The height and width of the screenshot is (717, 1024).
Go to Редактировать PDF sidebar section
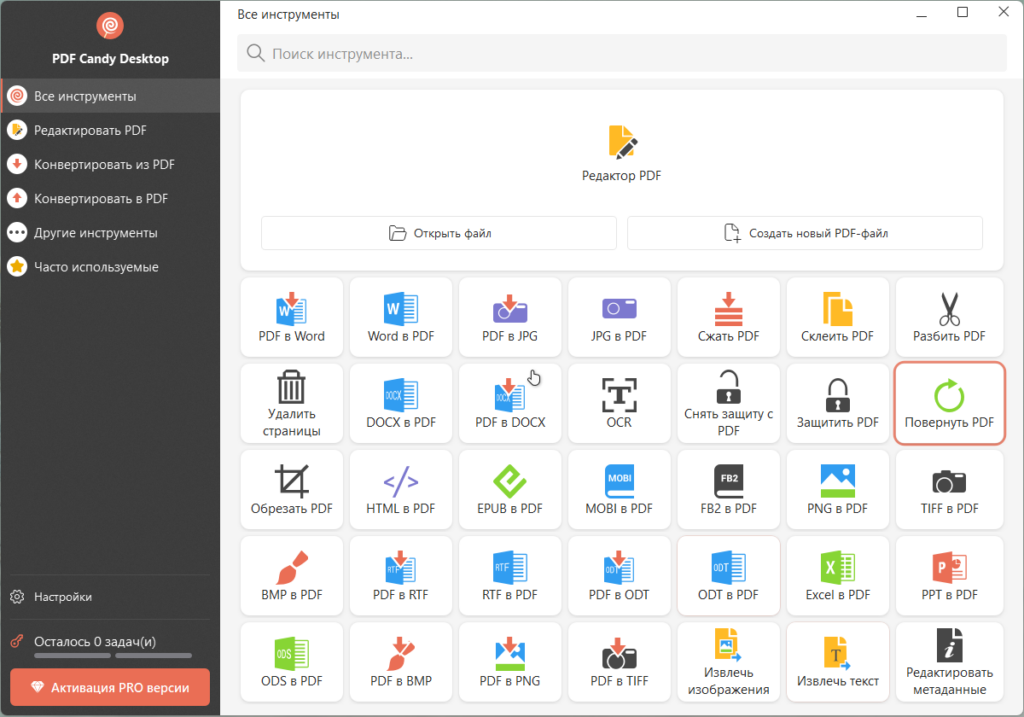click(110, 130)
